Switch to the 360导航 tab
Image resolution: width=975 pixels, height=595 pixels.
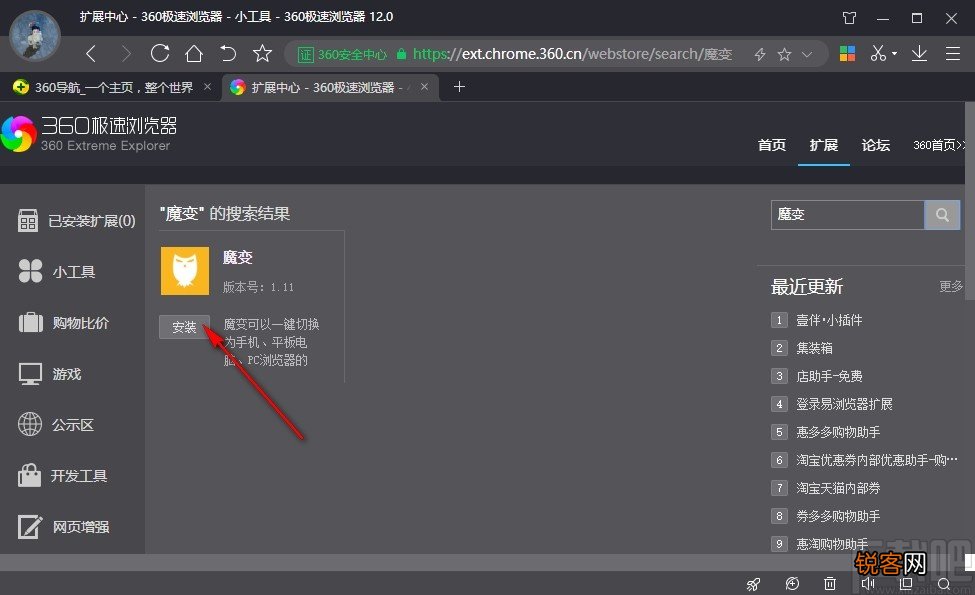pos(110,87)
